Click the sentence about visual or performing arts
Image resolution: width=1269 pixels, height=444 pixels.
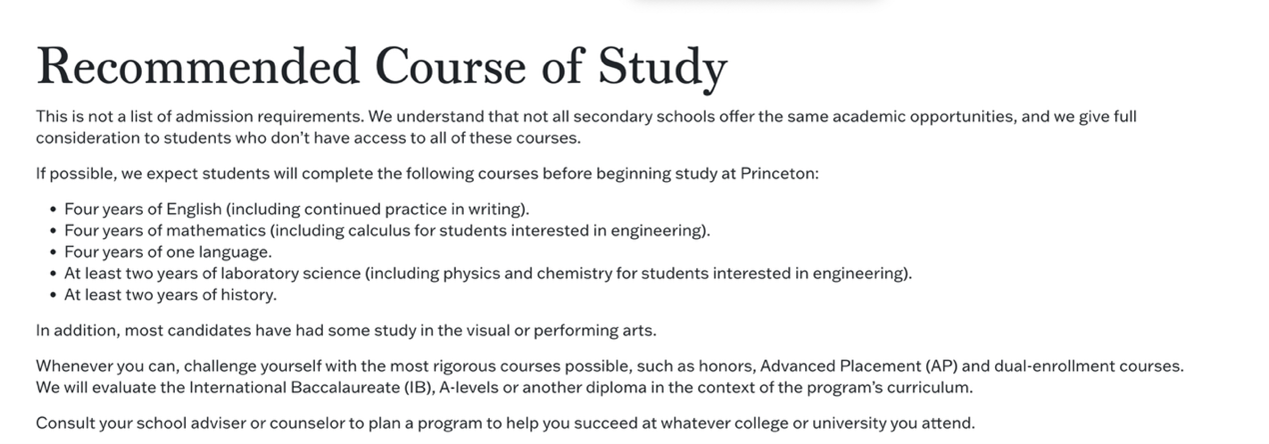[346, 330]
